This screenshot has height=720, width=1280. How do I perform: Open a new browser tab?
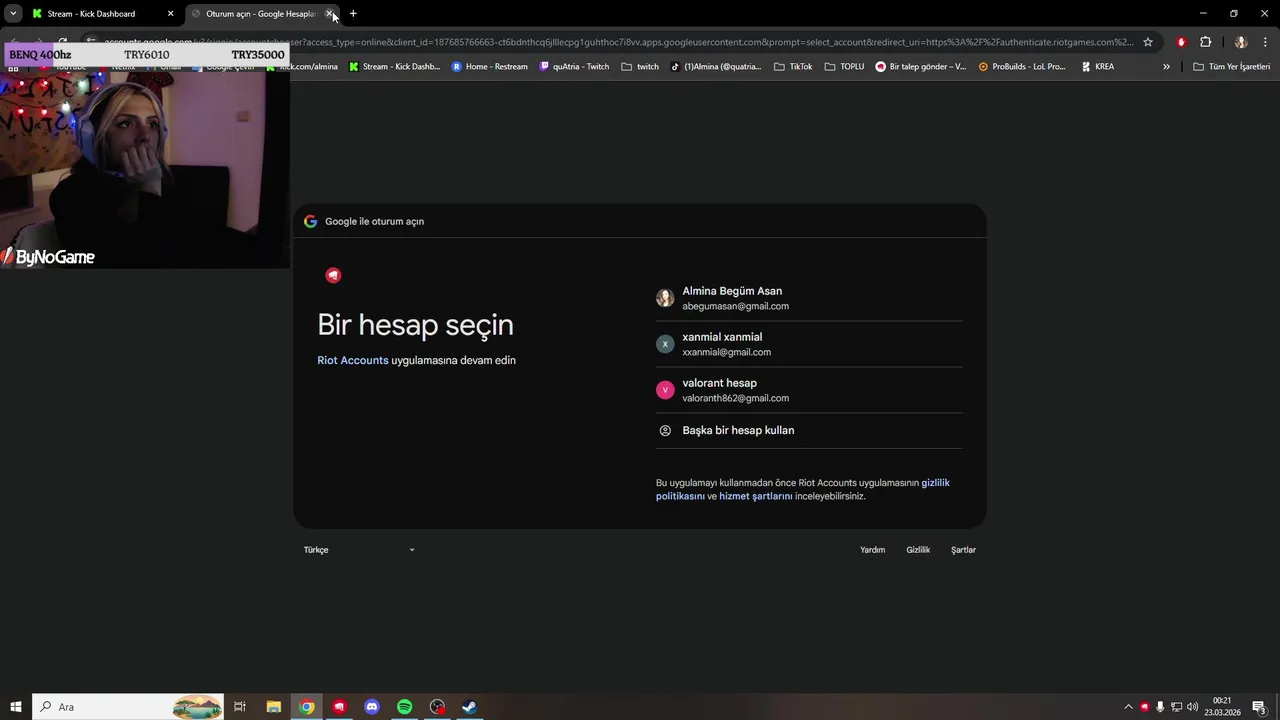pos(353,14)
